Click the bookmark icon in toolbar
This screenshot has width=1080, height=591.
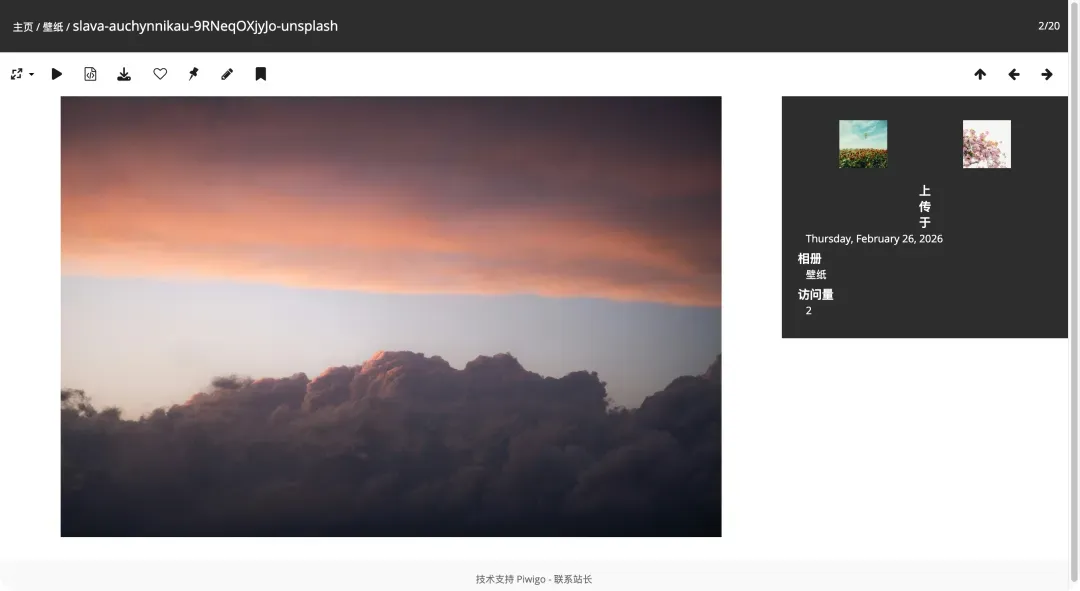coord(261,74)
